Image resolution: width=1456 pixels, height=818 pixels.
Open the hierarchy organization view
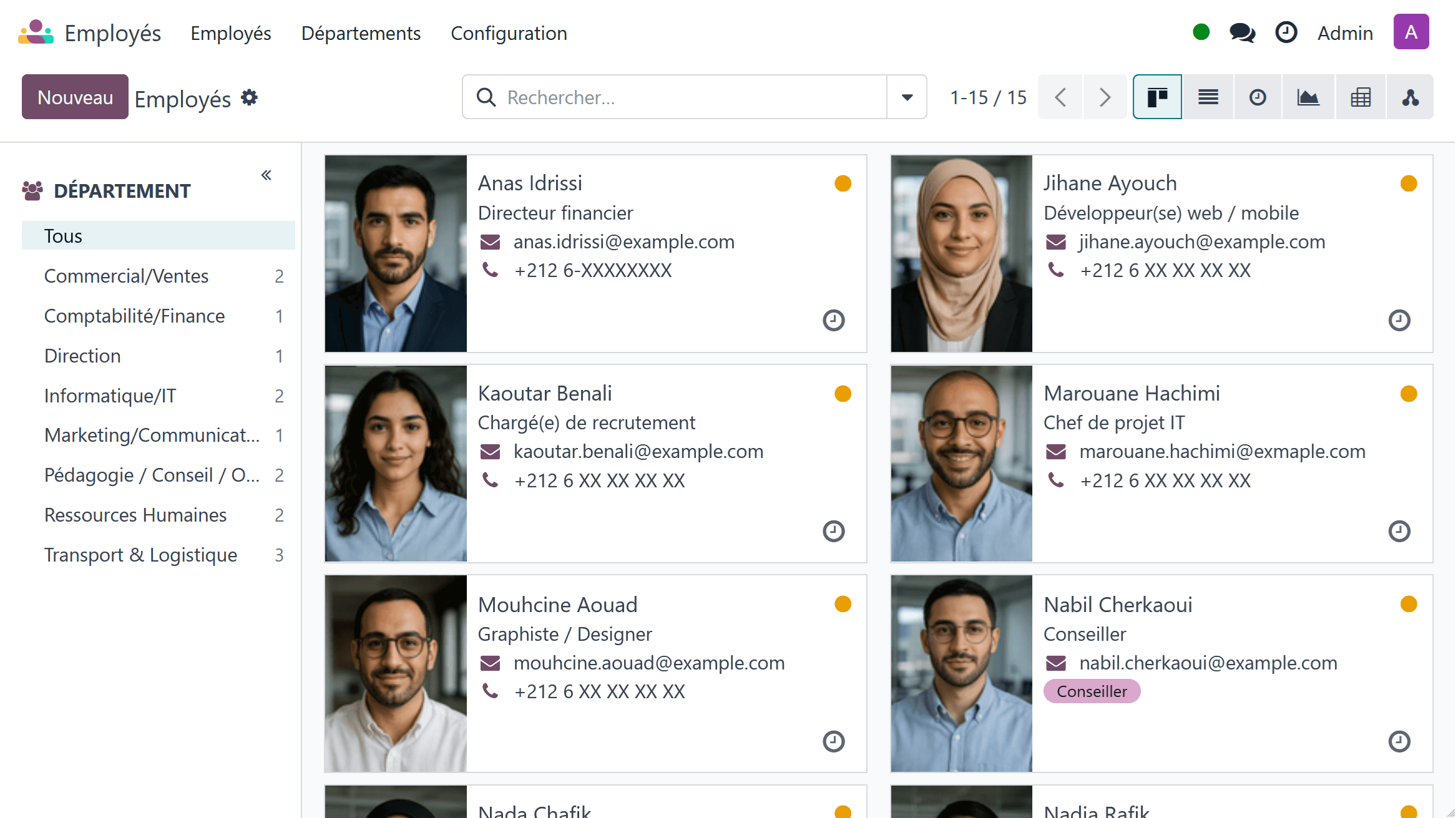tap(1410, 97)
